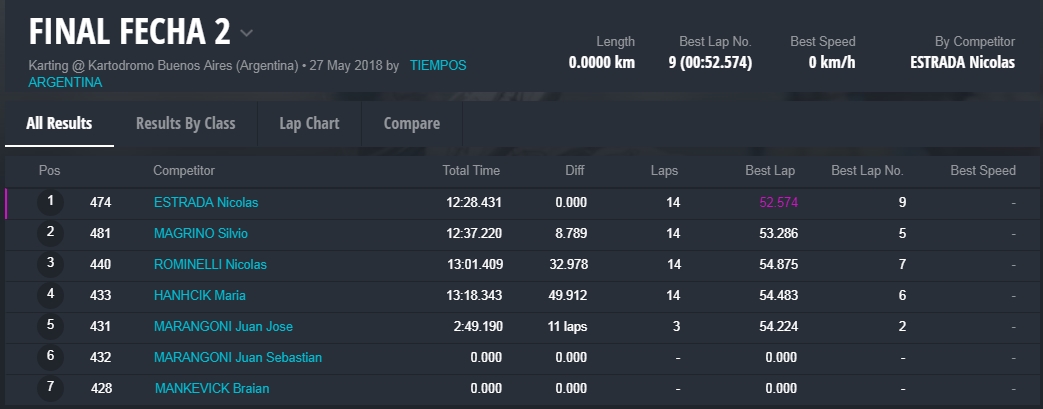Open competitor ROMINELLI Nicolas
This screenshot has width=1043, height=409.
(210, 265)
